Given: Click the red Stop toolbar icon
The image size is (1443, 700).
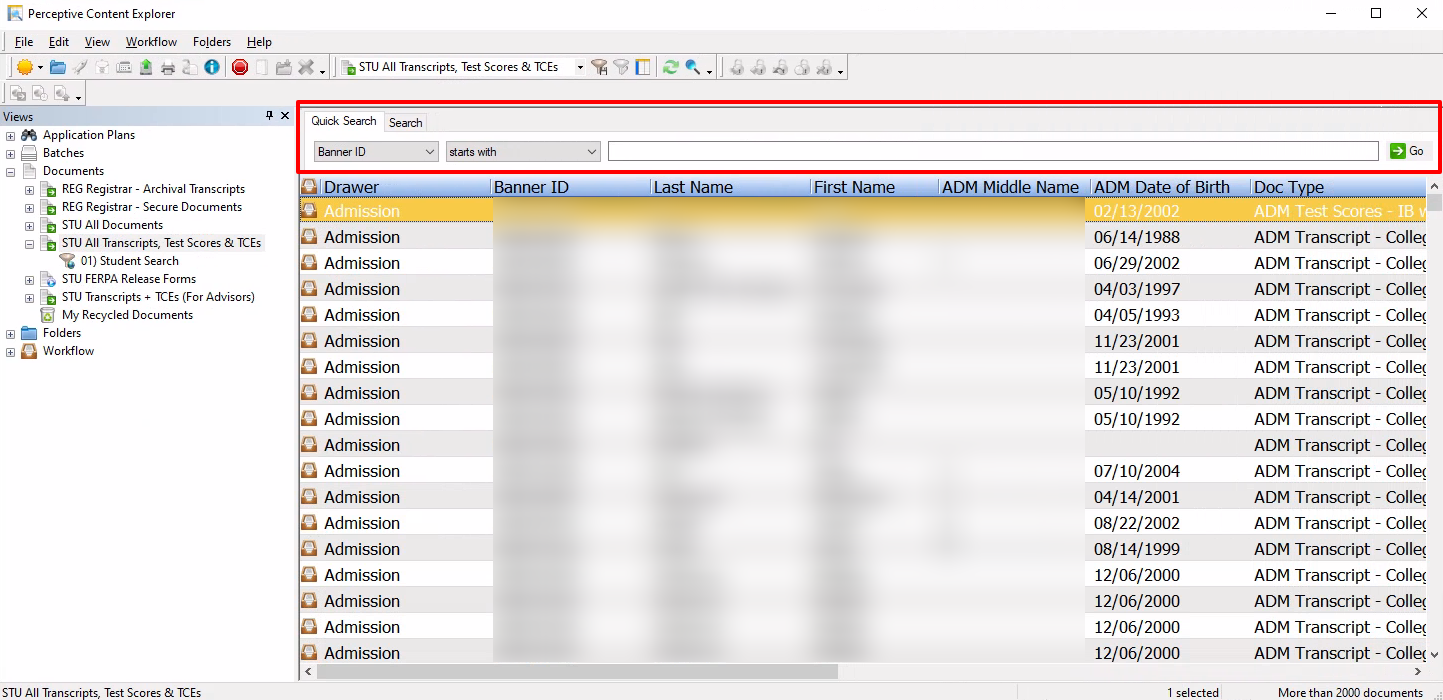Looking at the screenshot, I should coord(240,67).
